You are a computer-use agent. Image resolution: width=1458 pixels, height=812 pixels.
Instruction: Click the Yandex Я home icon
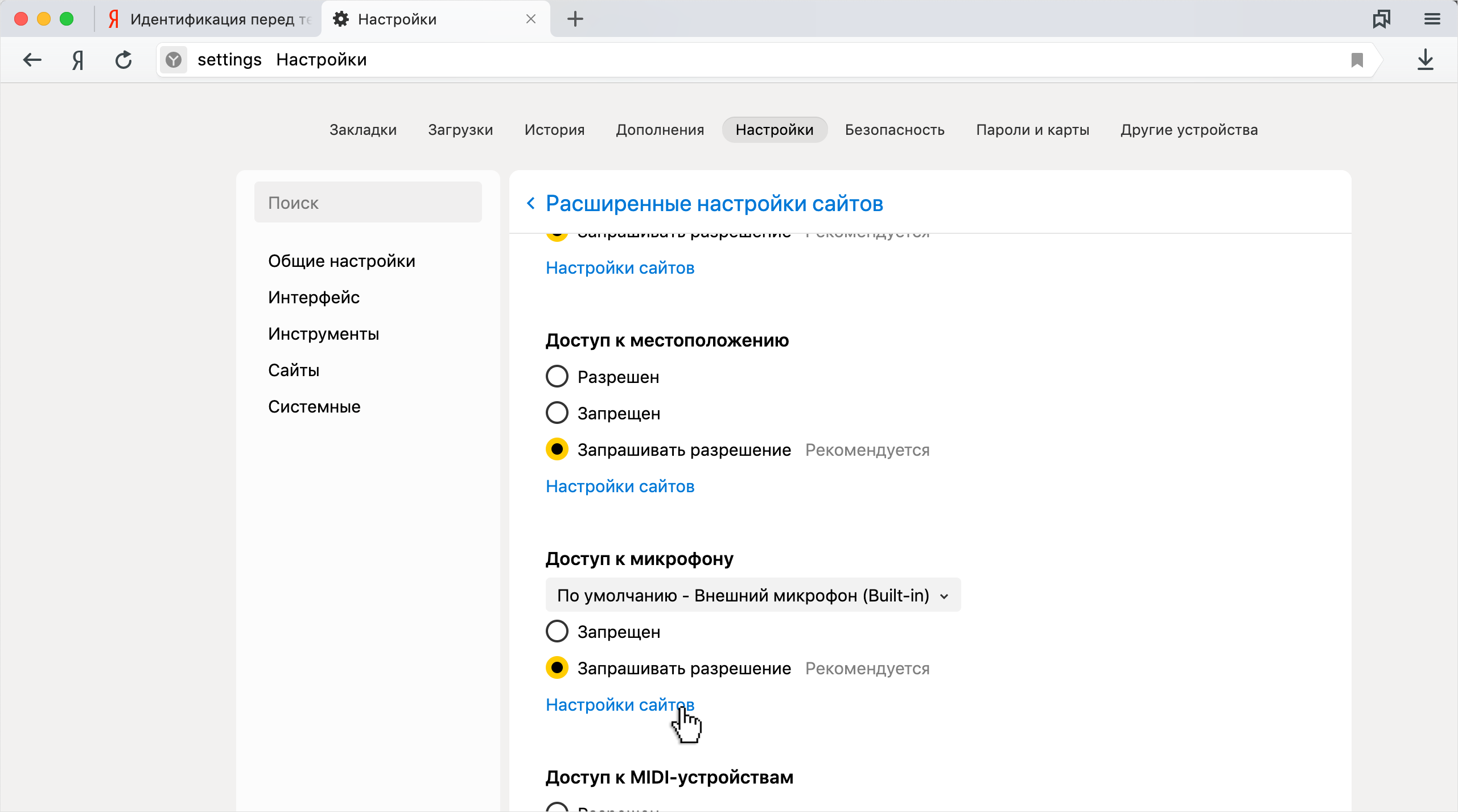(78, 60)
